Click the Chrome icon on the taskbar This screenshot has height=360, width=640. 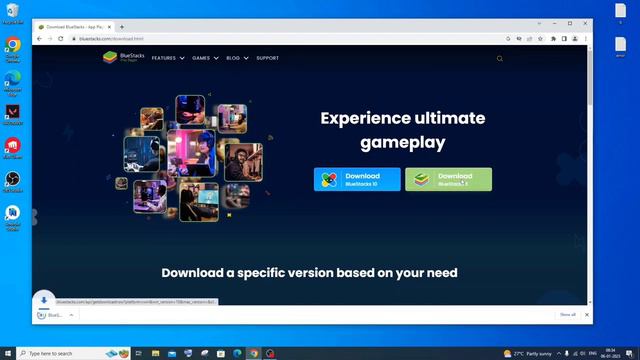[253, 353]
